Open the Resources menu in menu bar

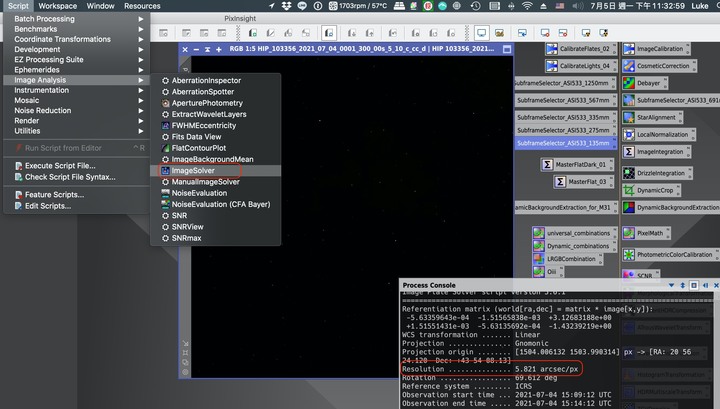(142, 6)
